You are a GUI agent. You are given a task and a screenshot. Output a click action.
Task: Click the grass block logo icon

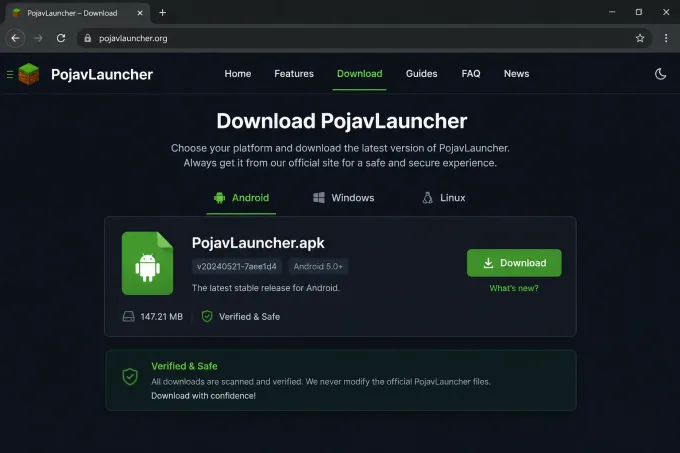point(29,74)
